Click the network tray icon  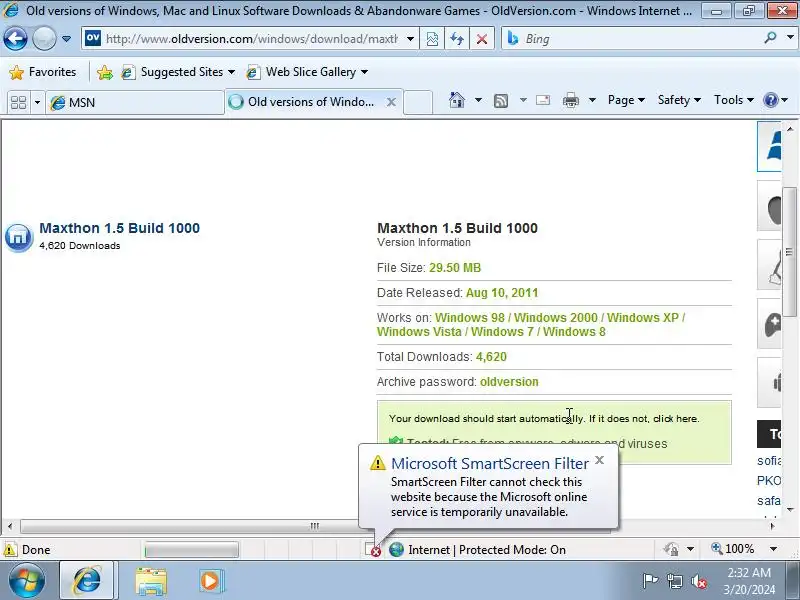674,581
